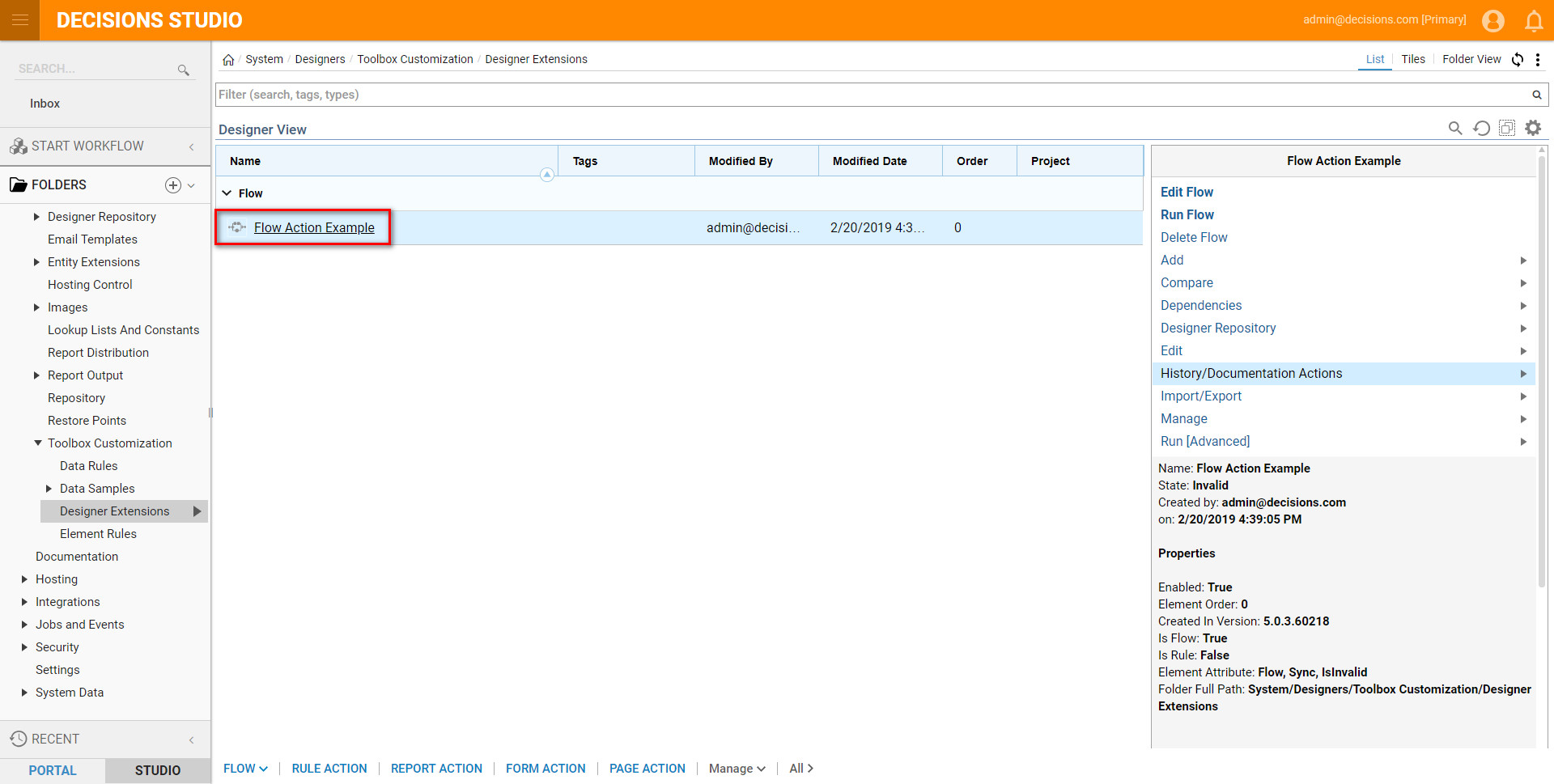This screenshot has height=784, width=1554.
Task: Expand the Security tree node
Action: coord(24,647)
